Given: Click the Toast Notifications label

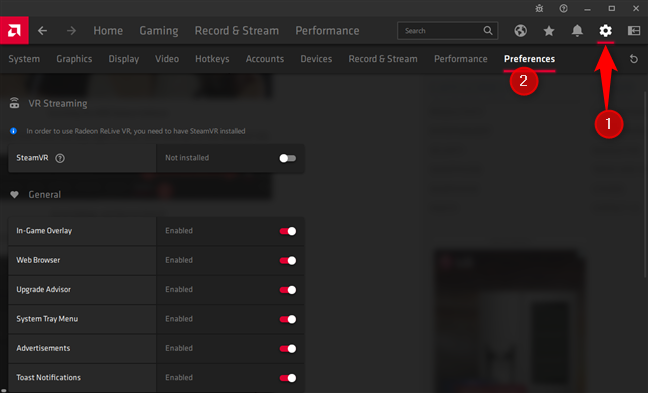Looking at the screenshot, I should [x=48, y=378].
